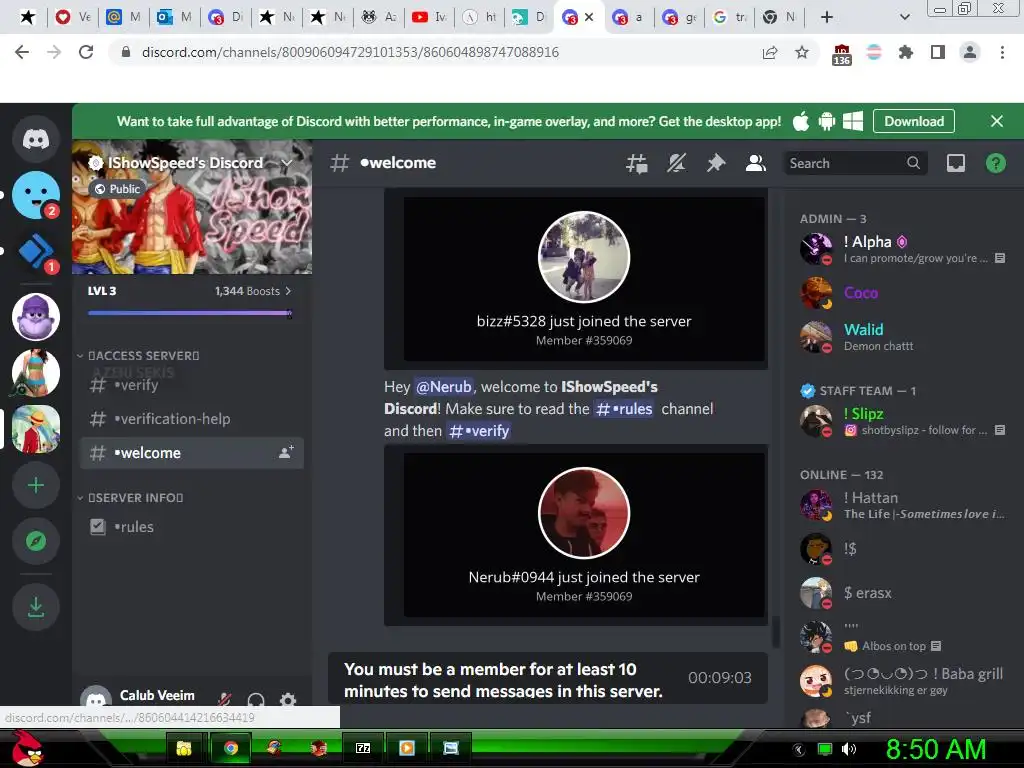The height and width of the screenshot is (768, 1024).
Task: Click the Windows platform icon in banner
Action: pyautogui.click(x=853, y=121)
